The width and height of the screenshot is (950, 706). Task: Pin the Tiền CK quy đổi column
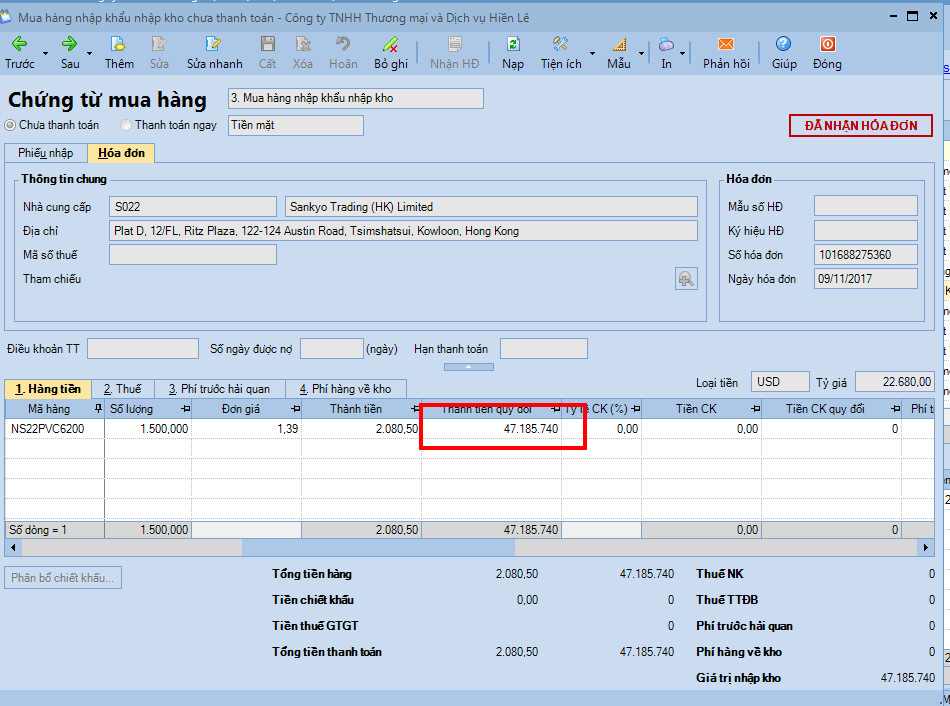click(895, 409)
